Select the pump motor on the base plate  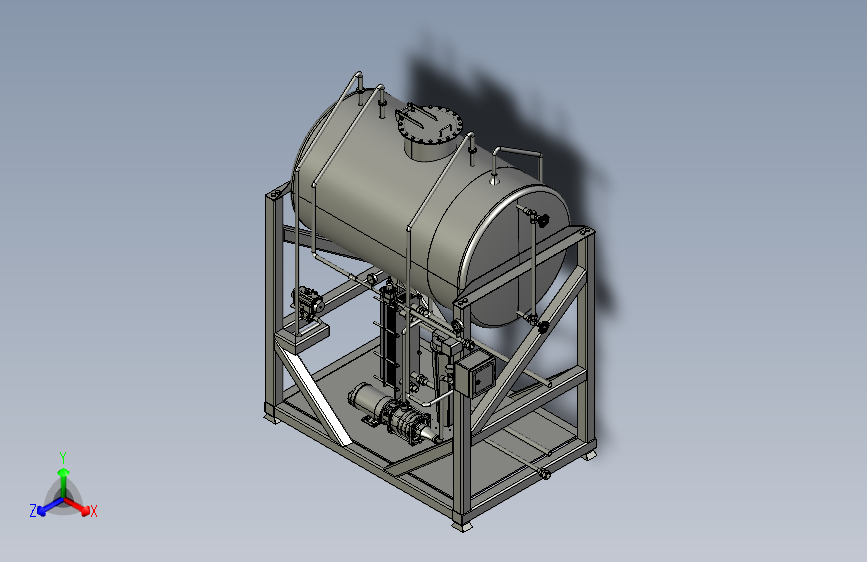coord(369,399)
